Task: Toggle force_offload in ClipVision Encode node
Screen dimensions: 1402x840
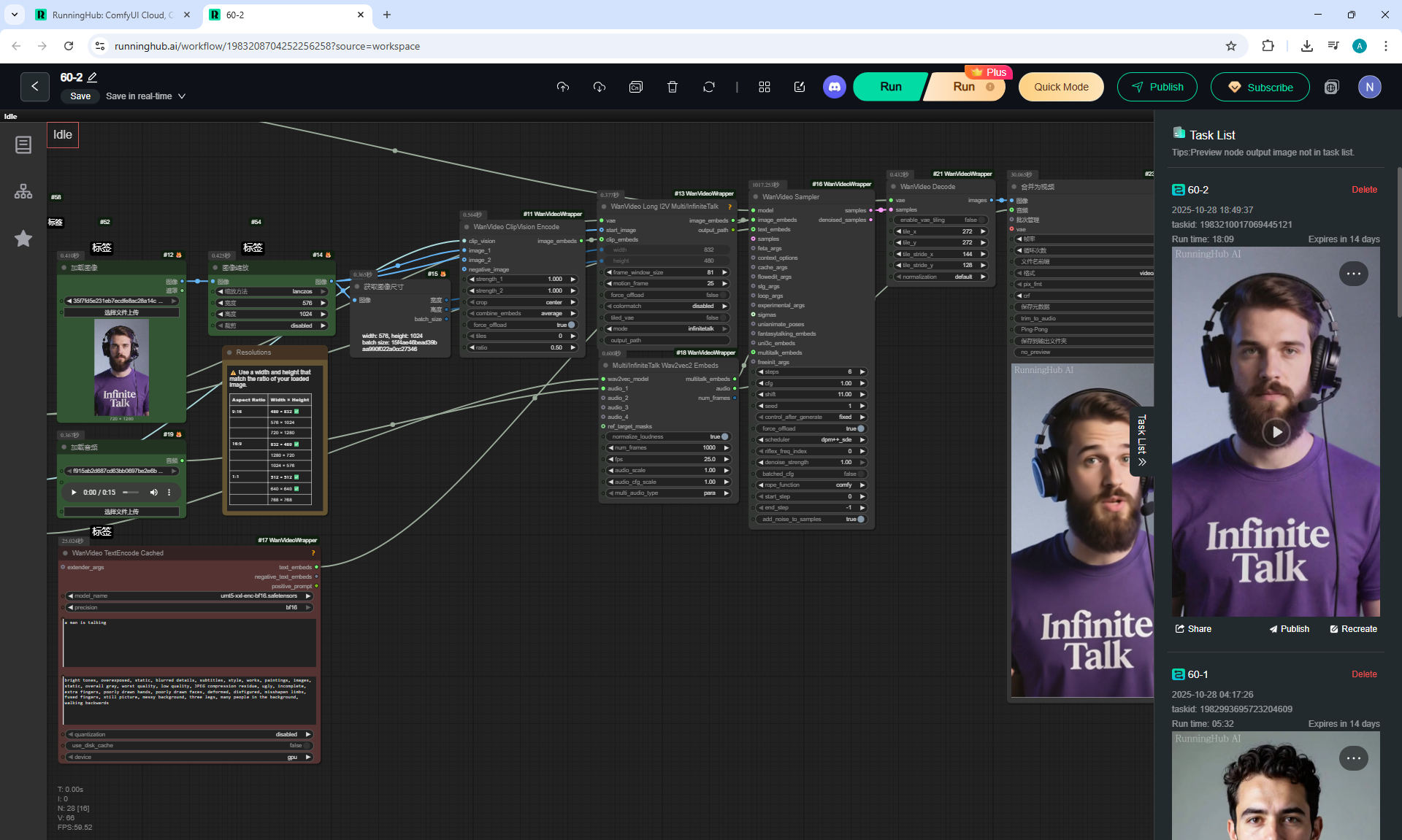Action: pyautogui.click(x=571, y=325)
